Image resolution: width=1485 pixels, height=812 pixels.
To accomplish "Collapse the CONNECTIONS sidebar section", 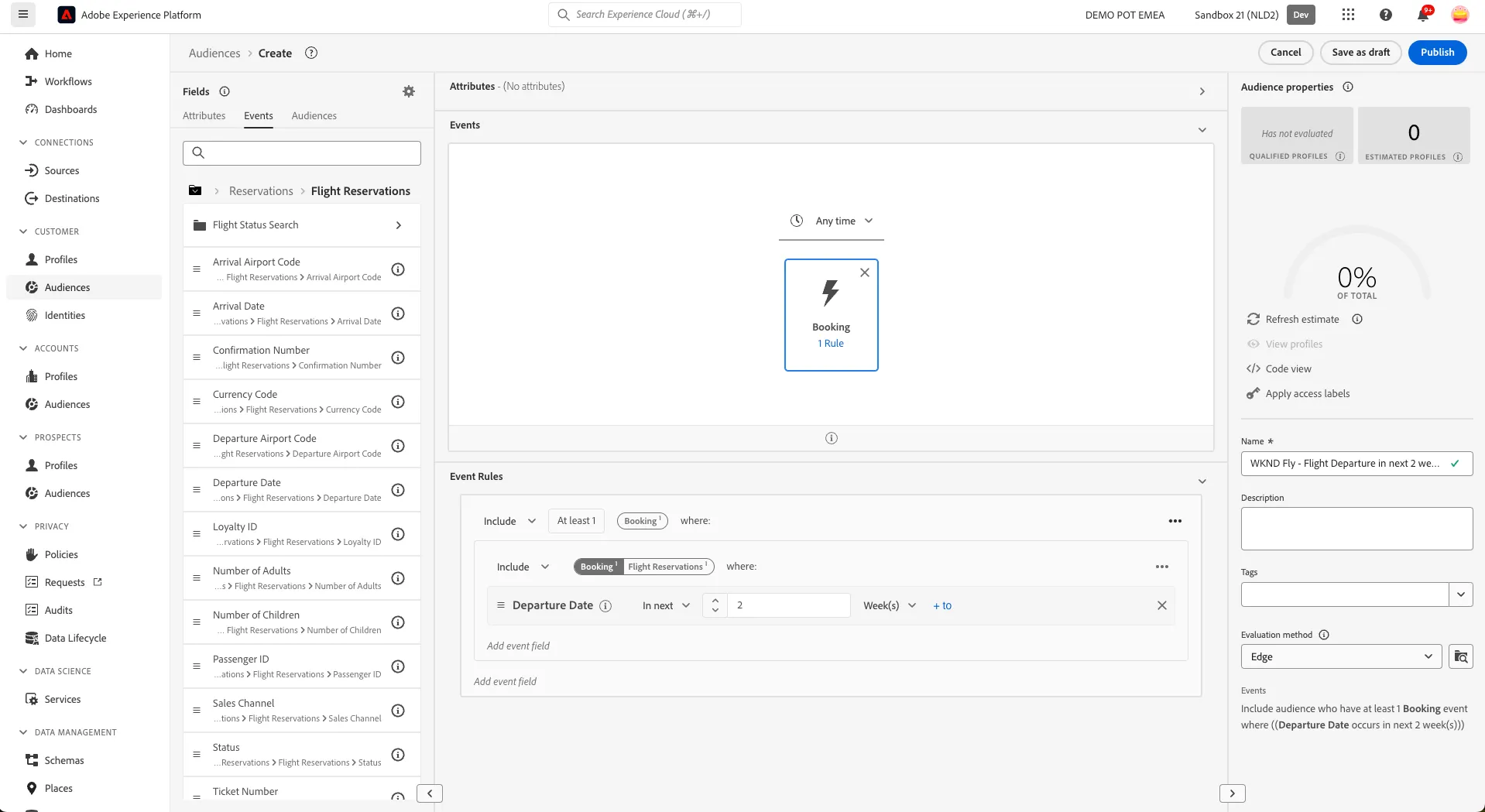I will pos(23,142).
